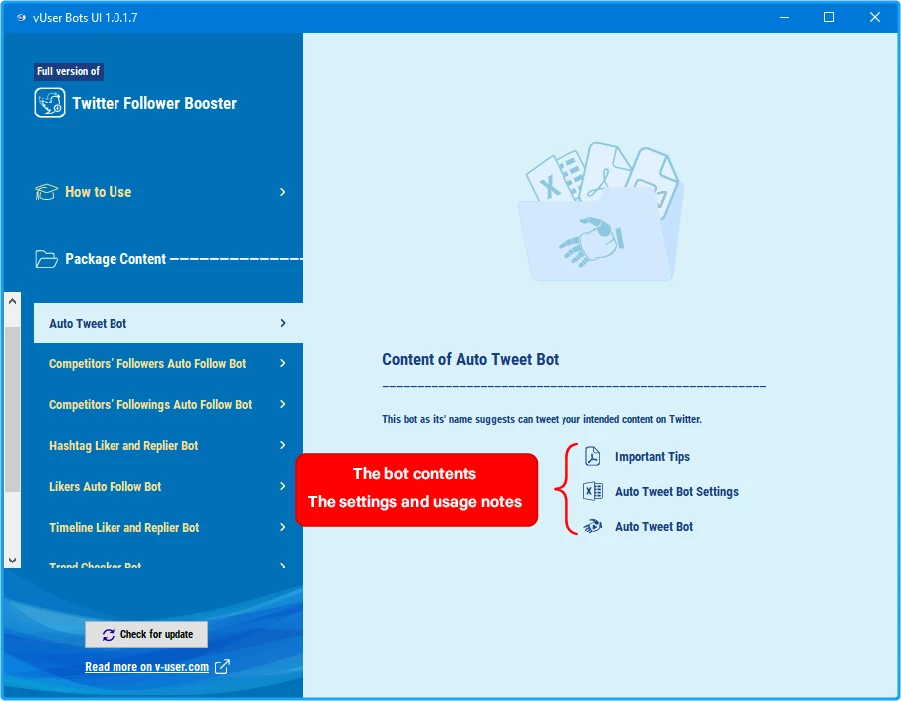Select Auto Tweet Bot menu entry

168,323
